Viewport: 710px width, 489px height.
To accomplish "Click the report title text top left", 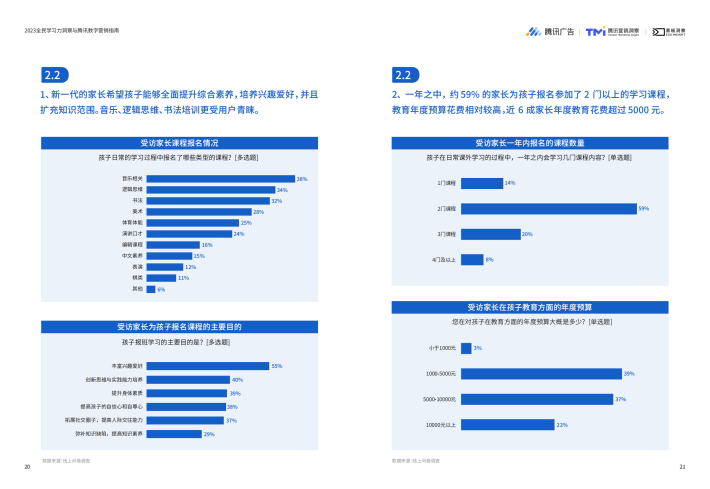I will point(72,30).
